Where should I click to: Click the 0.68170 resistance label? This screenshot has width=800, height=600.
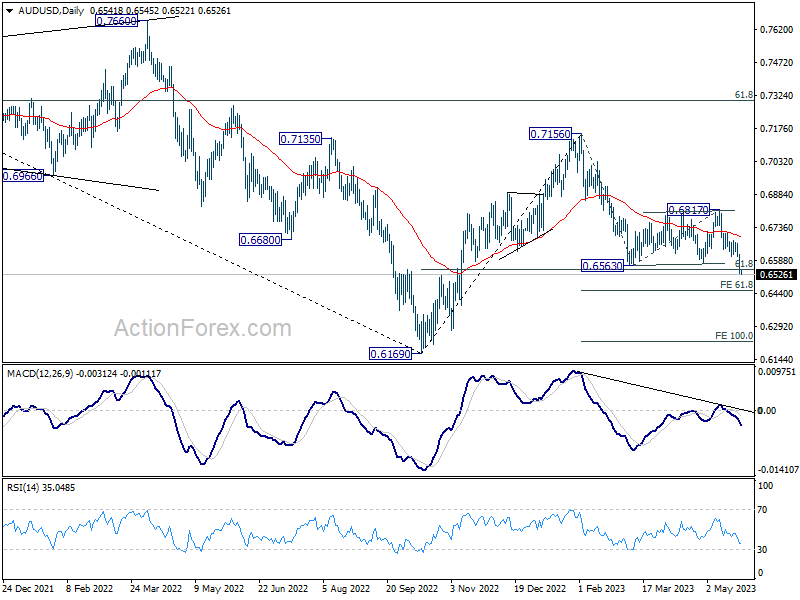coord(688,209)
